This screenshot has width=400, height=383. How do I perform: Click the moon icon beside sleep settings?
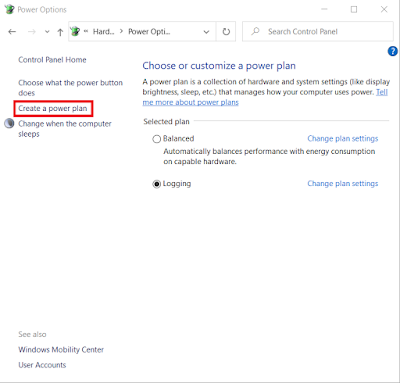pos(9,124)
